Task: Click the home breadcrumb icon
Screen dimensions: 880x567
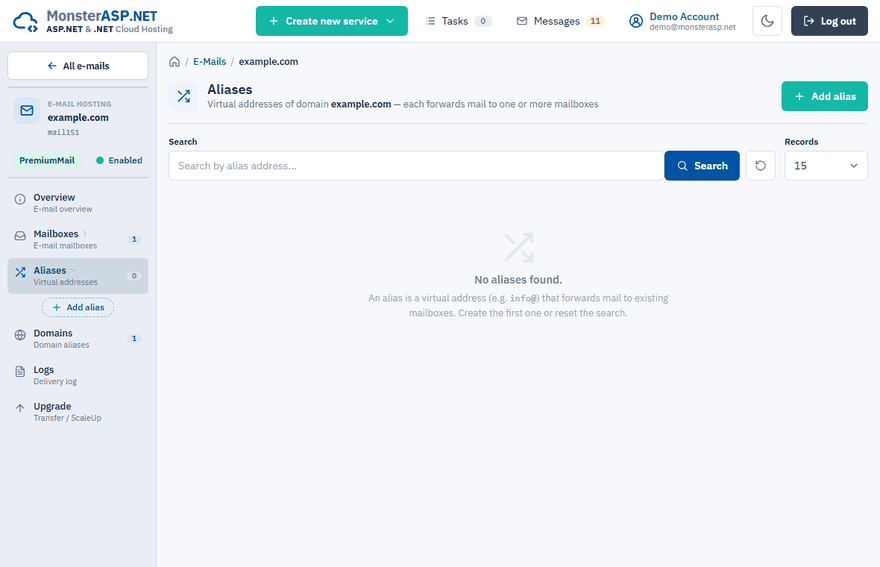Action: [x=175, y=62]
